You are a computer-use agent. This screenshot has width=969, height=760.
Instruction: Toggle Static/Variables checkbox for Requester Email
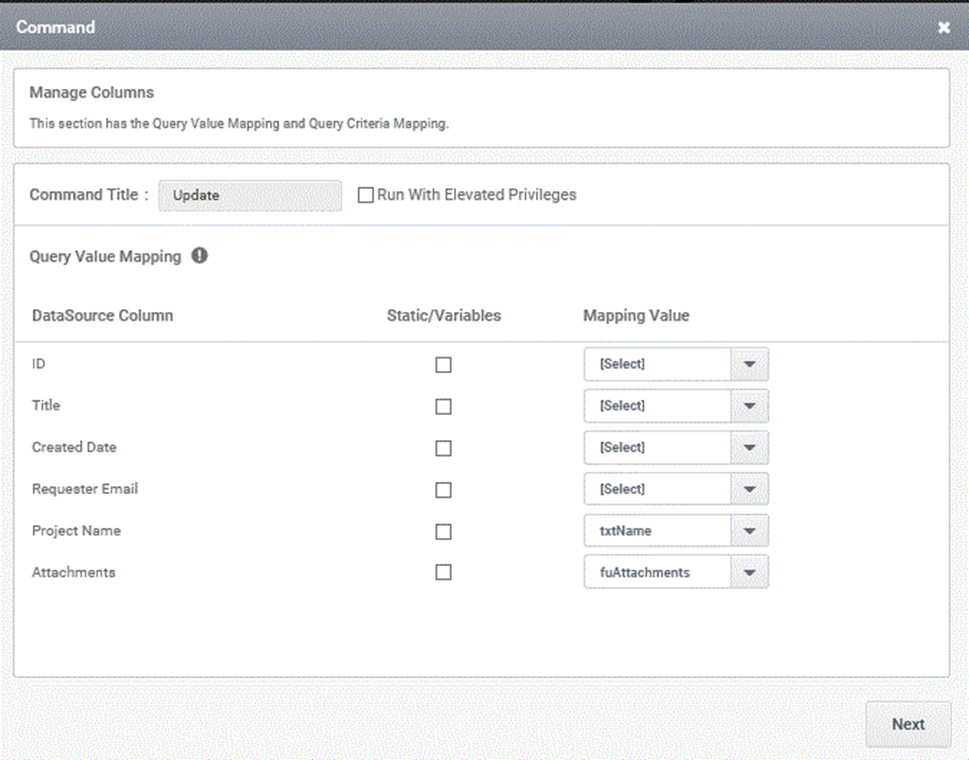pos(443,490)
